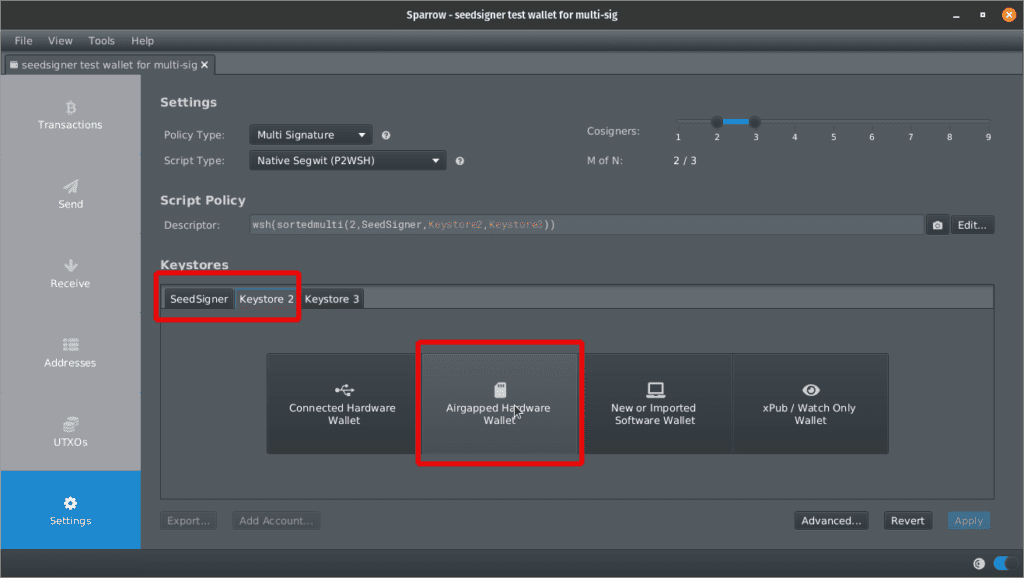1024x578 pixels.
Task: Open the Transactions sidebar view
Action: click(x=71, y=115)
